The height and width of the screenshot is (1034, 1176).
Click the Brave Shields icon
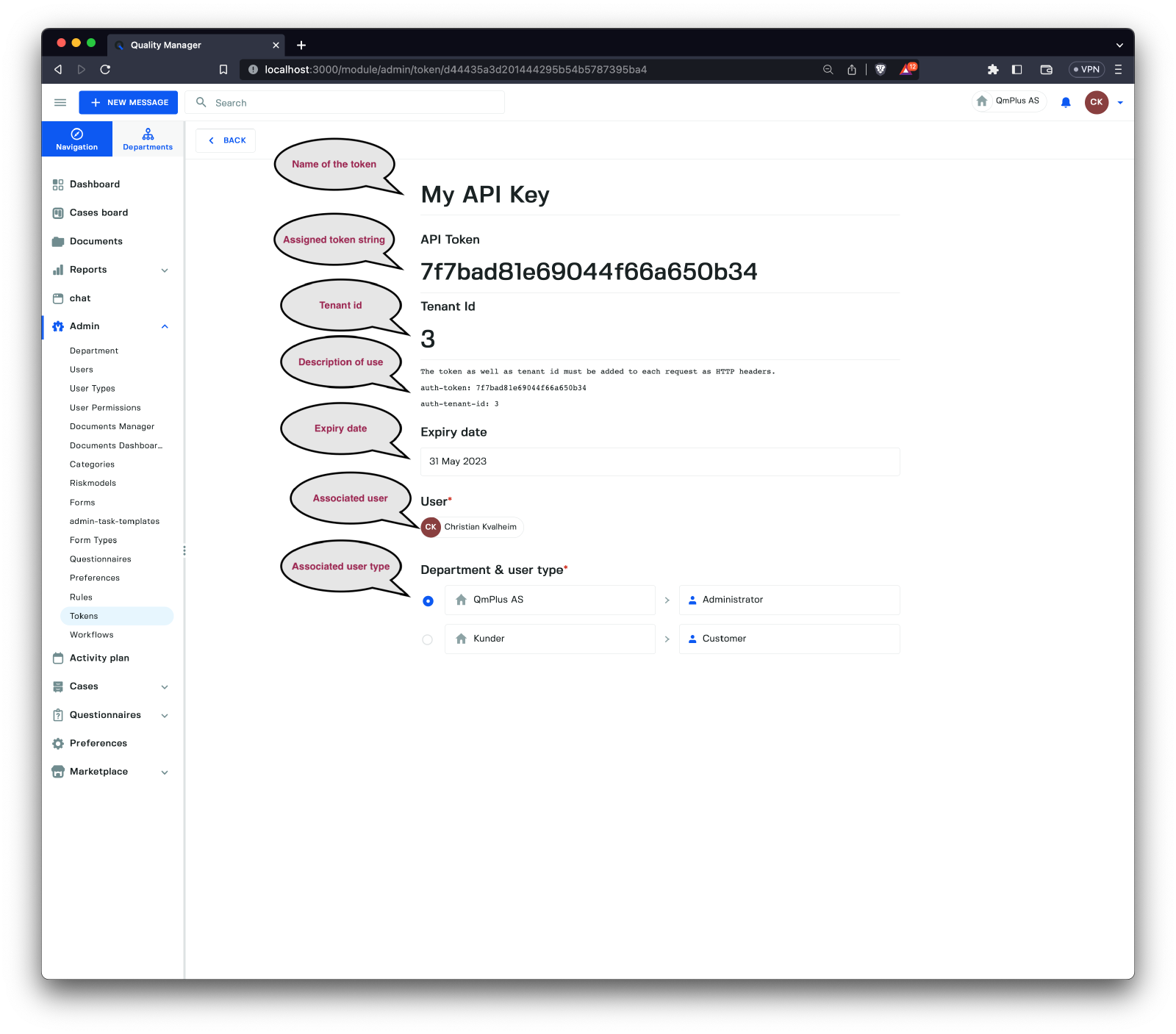tap(881, 69)
